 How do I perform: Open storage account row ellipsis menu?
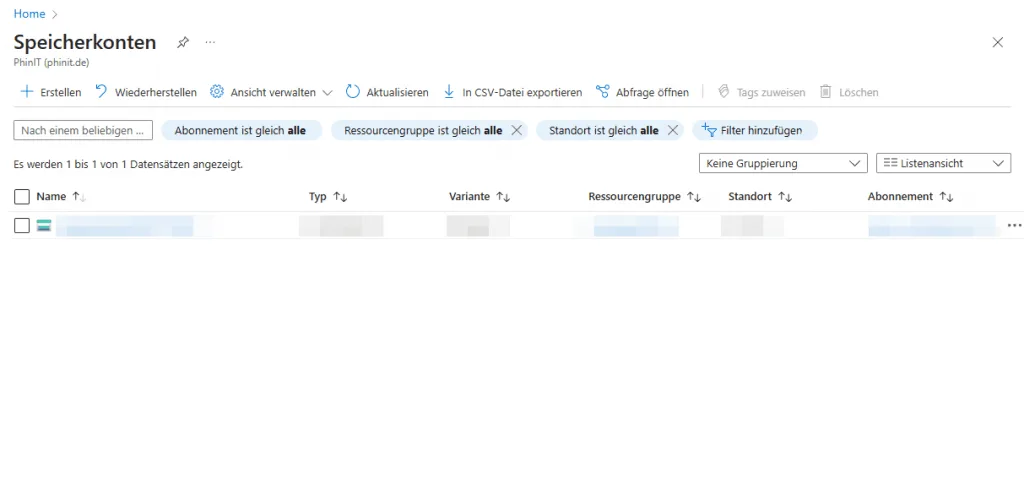point(1014,226)
